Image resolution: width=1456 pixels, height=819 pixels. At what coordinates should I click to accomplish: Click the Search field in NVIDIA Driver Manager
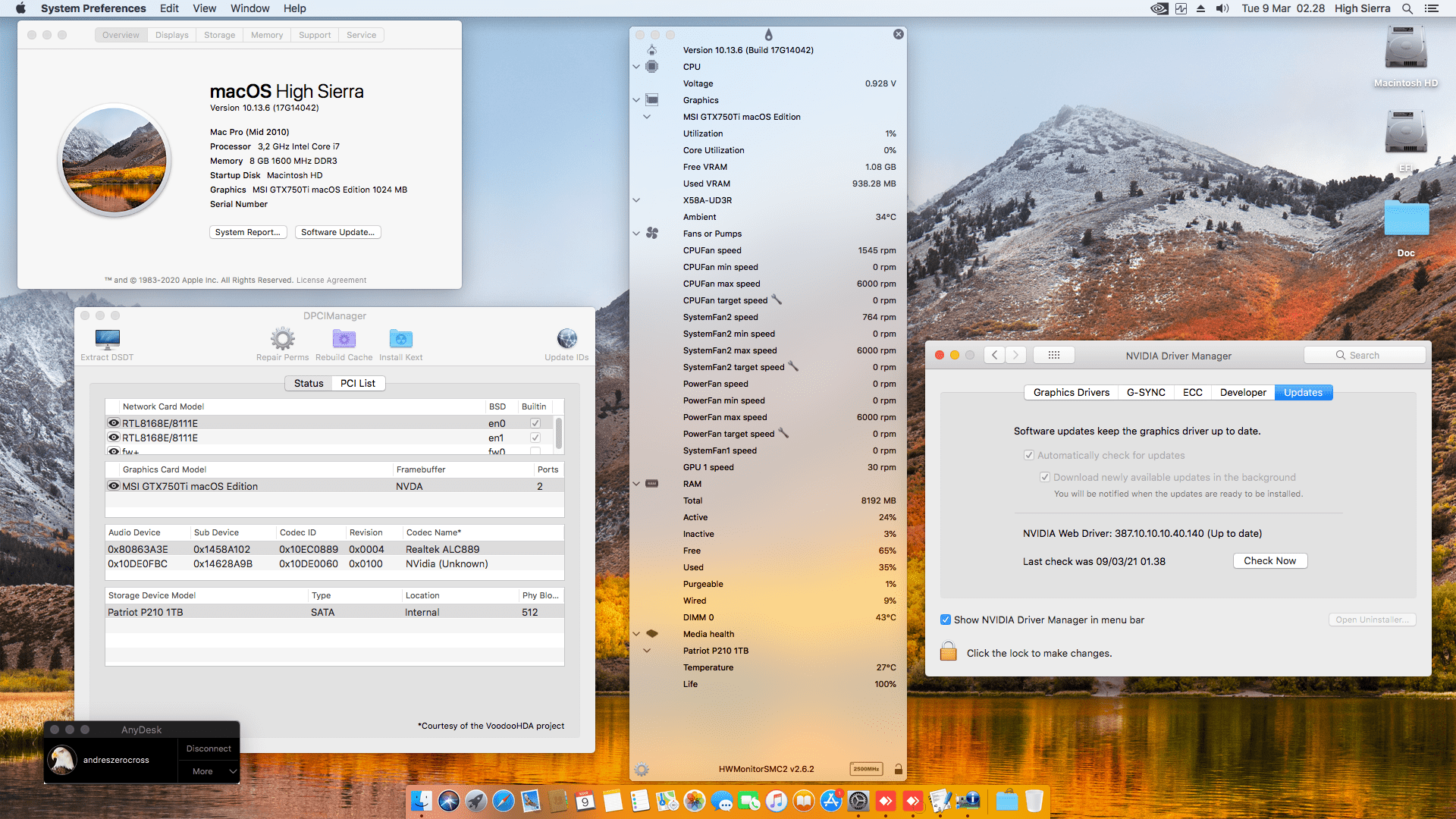point(1364,355)
